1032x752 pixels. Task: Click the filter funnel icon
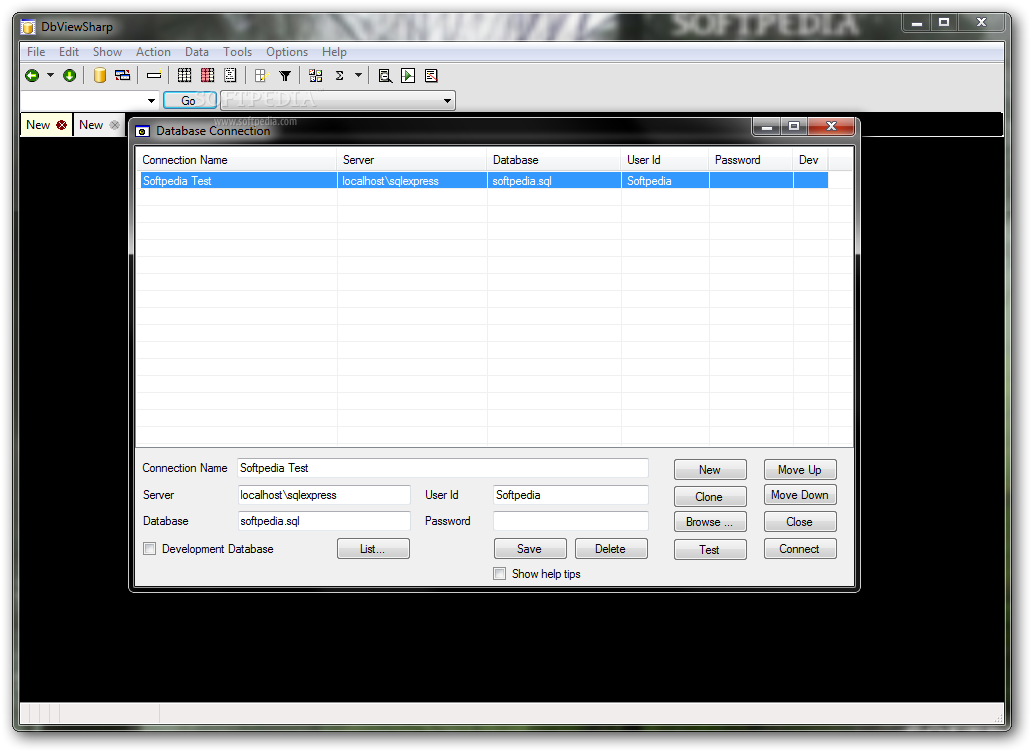pyautogui.click(x=285, y=76)
